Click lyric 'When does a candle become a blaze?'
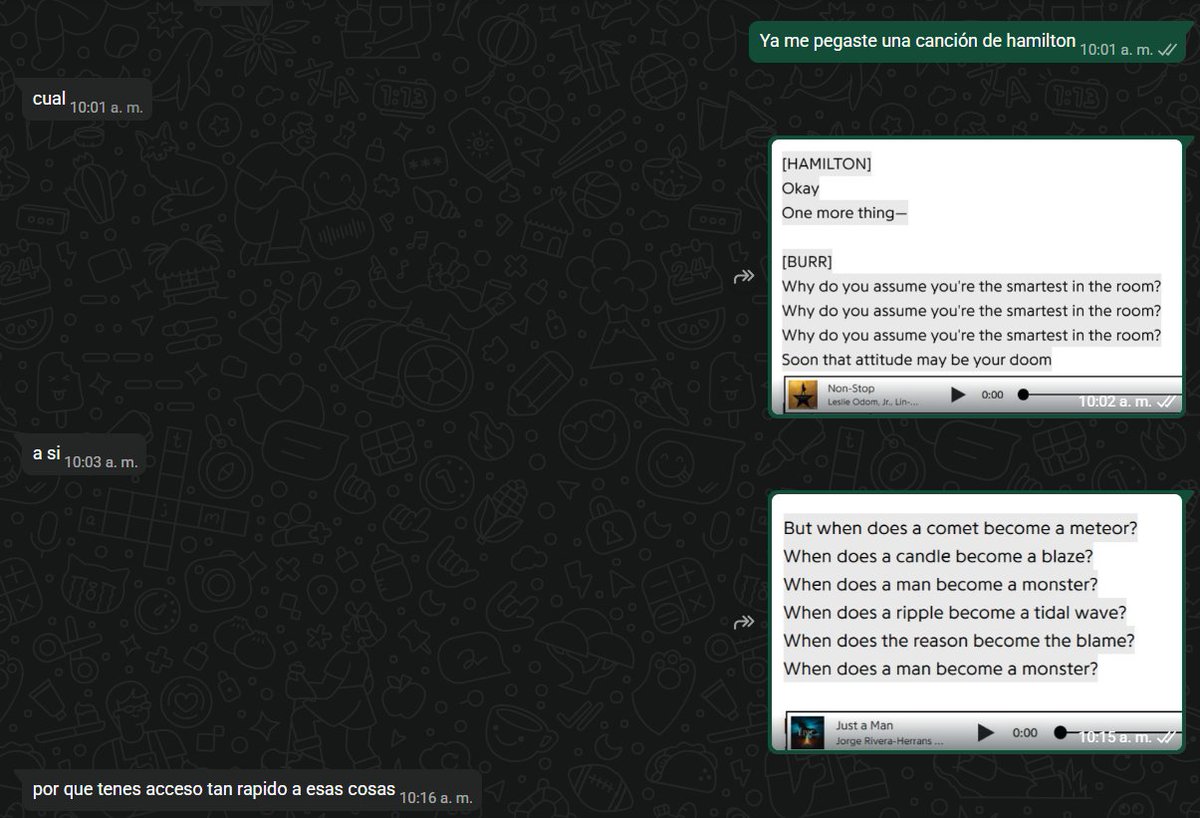This screenshot has width=1200, height=818. (x=937, y=556)
